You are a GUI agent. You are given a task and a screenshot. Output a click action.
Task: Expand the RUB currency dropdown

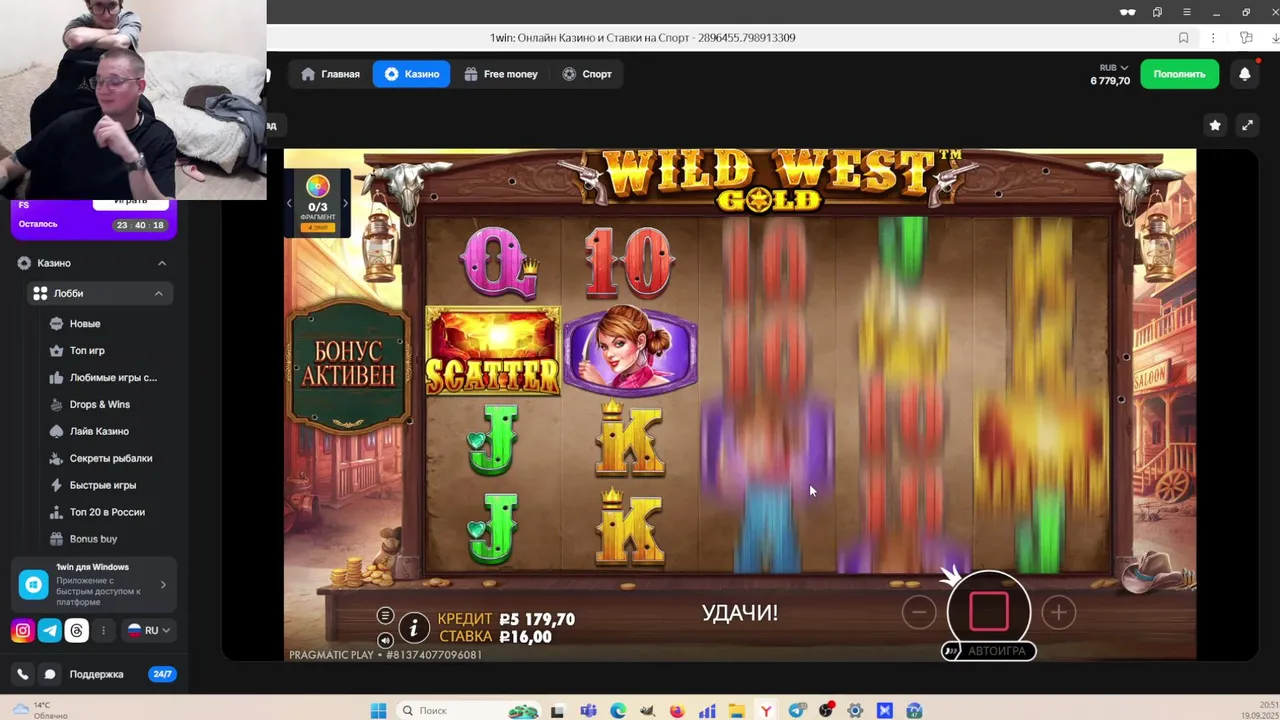(x=1113, y=68)
